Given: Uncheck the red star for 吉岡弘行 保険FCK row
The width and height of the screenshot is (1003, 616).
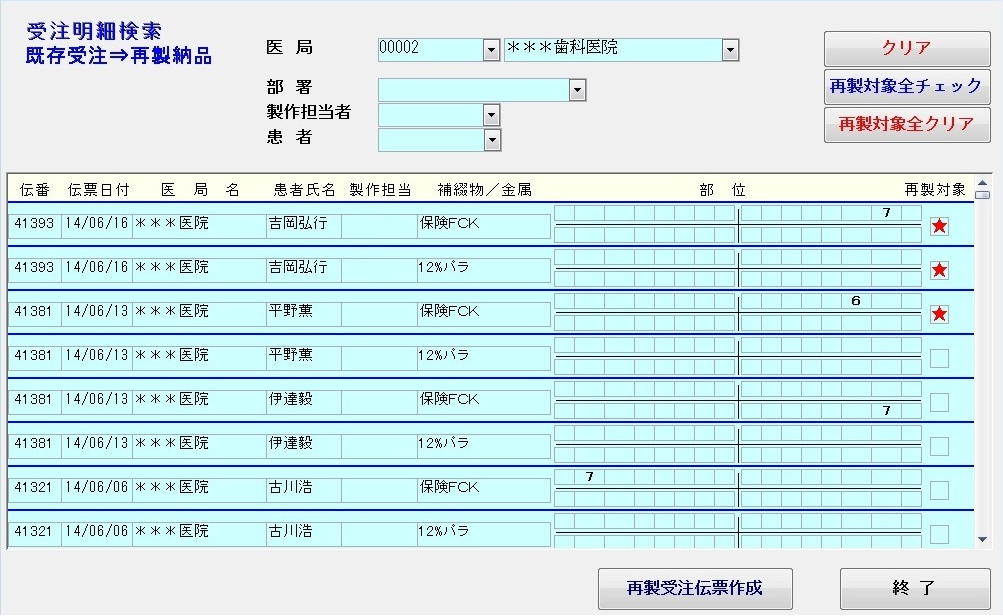Looking at the screenshot, I should click(939, 226).
